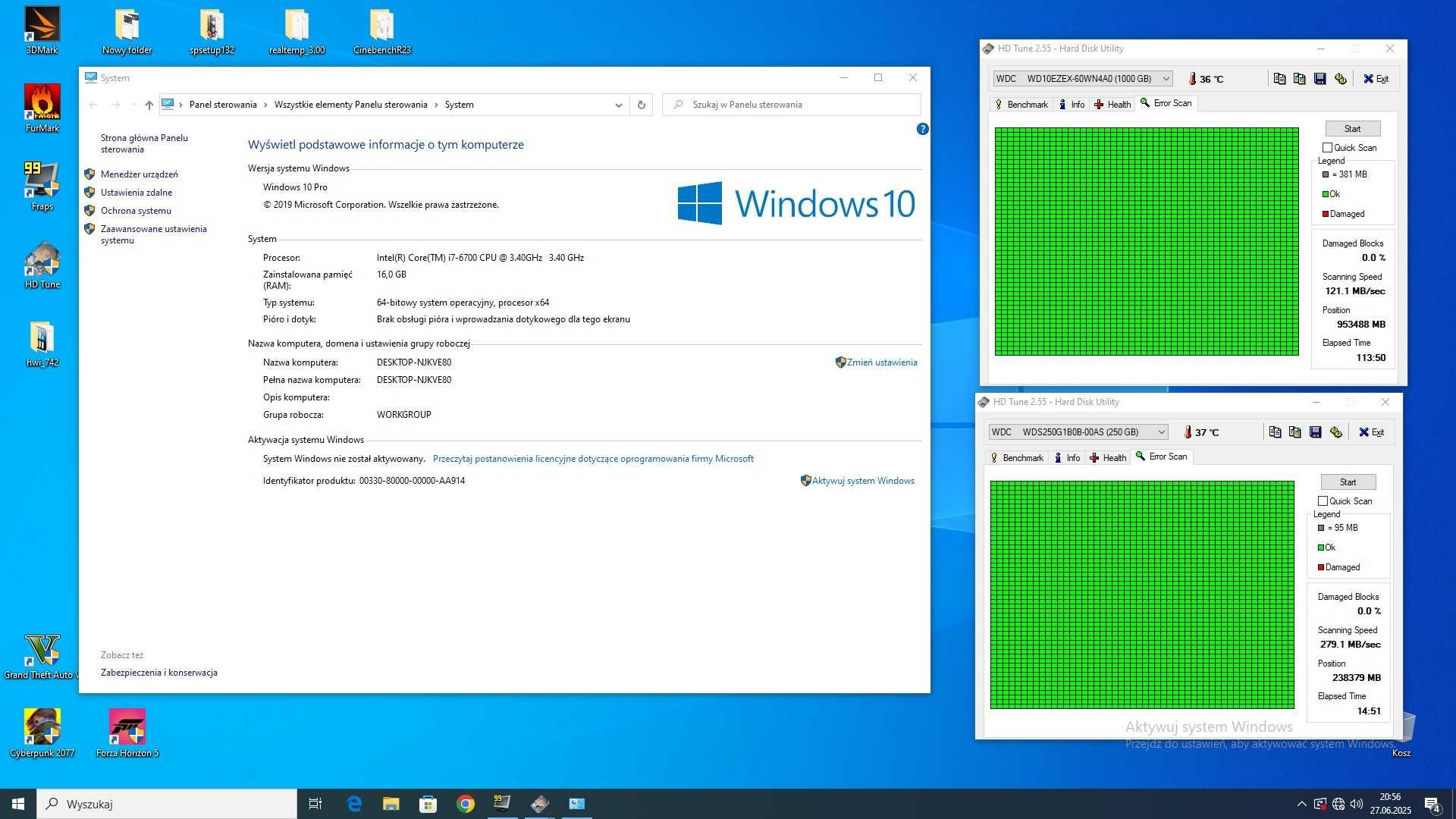Select the Nowy folder desktop icon
Screen dimensions: 1456x819
127,31
